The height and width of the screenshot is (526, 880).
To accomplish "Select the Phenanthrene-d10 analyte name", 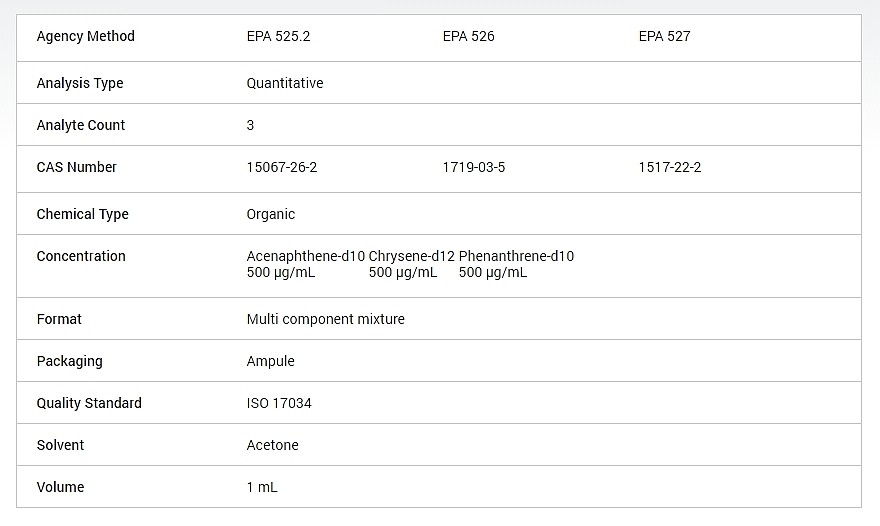I will click(x=516, y=257).
